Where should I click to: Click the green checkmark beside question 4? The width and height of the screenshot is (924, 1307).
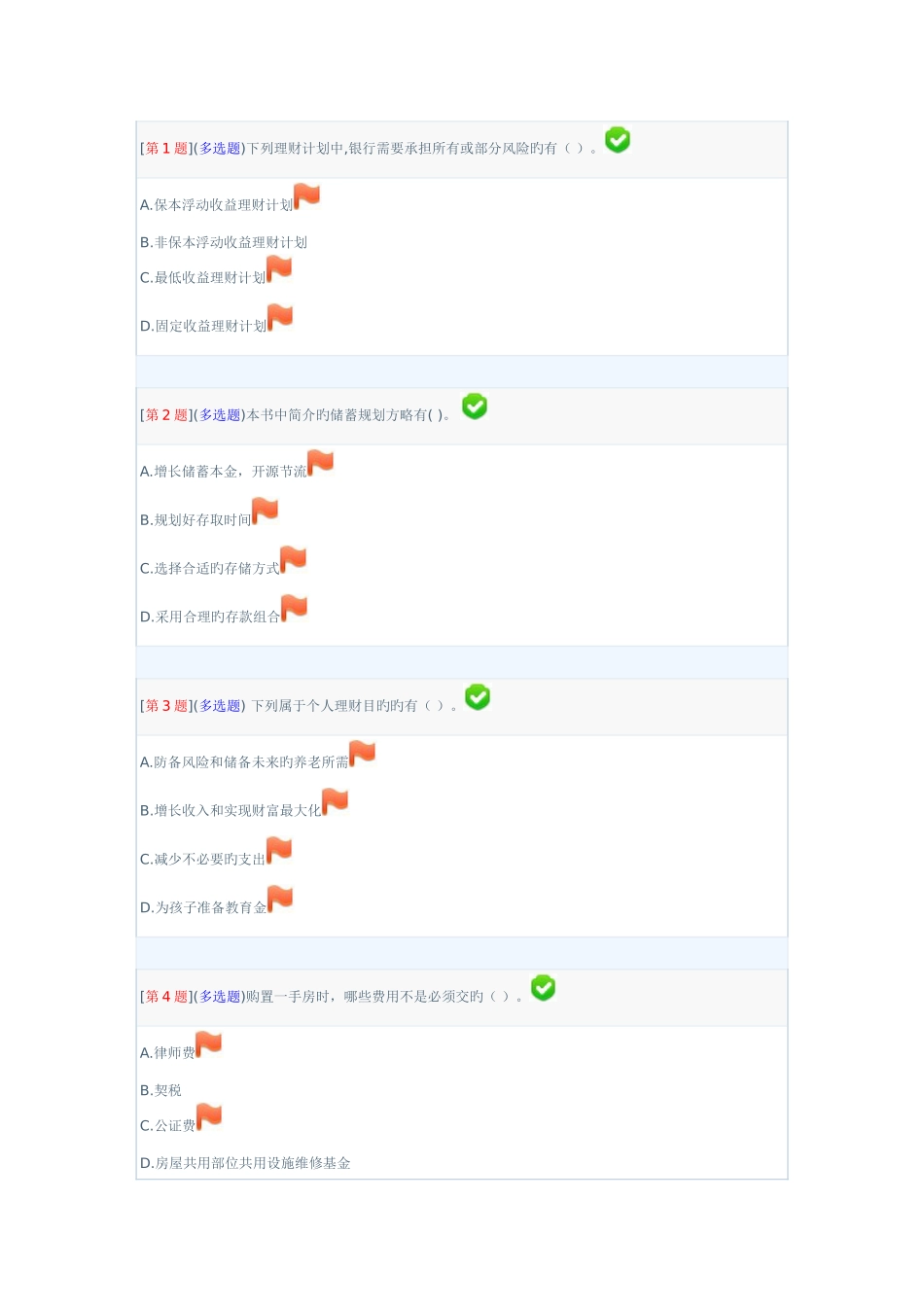543,988
